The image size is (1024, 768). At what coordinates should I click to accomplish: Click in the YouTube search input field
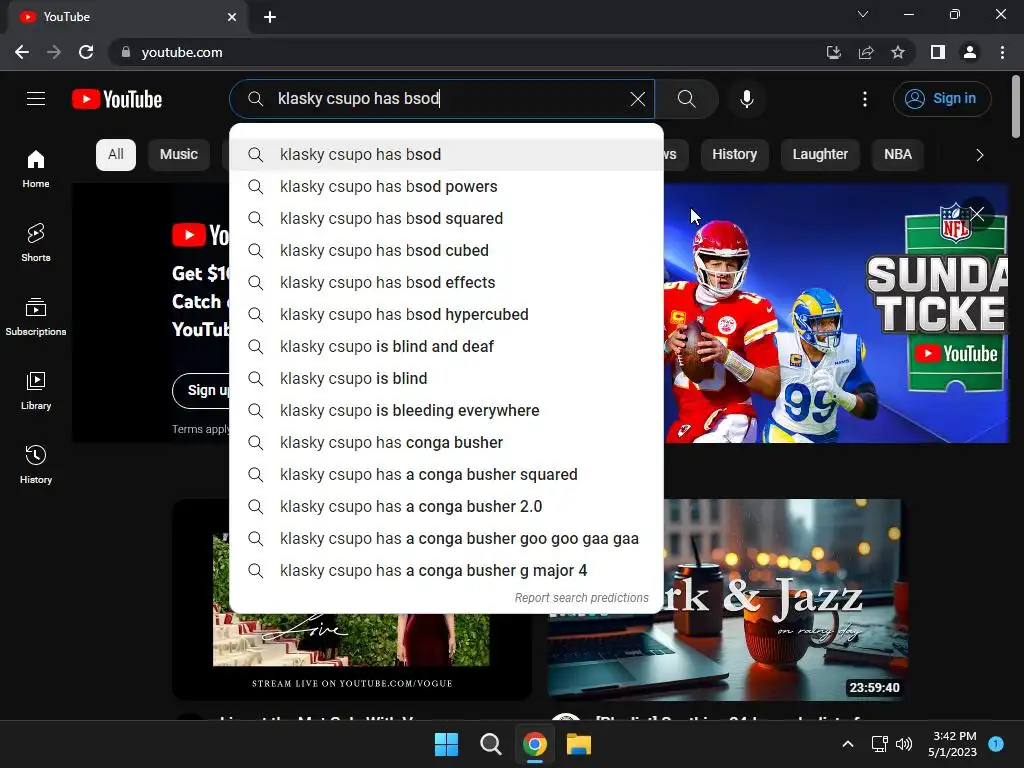pos(441,99)
